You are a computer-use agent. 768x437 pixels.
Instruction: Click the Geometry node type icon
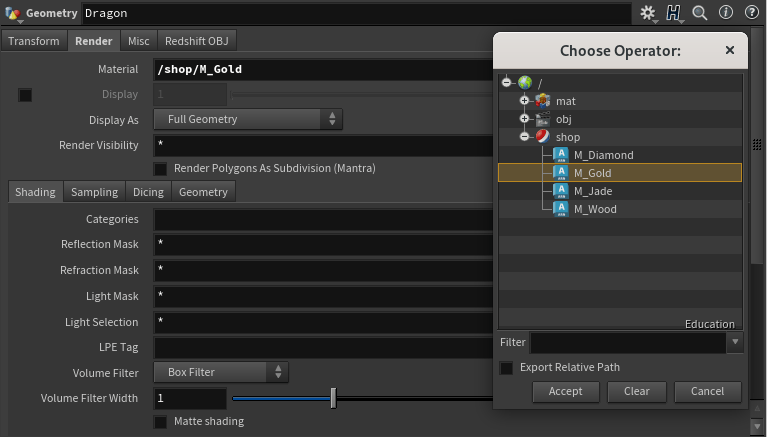coord(13,14)
